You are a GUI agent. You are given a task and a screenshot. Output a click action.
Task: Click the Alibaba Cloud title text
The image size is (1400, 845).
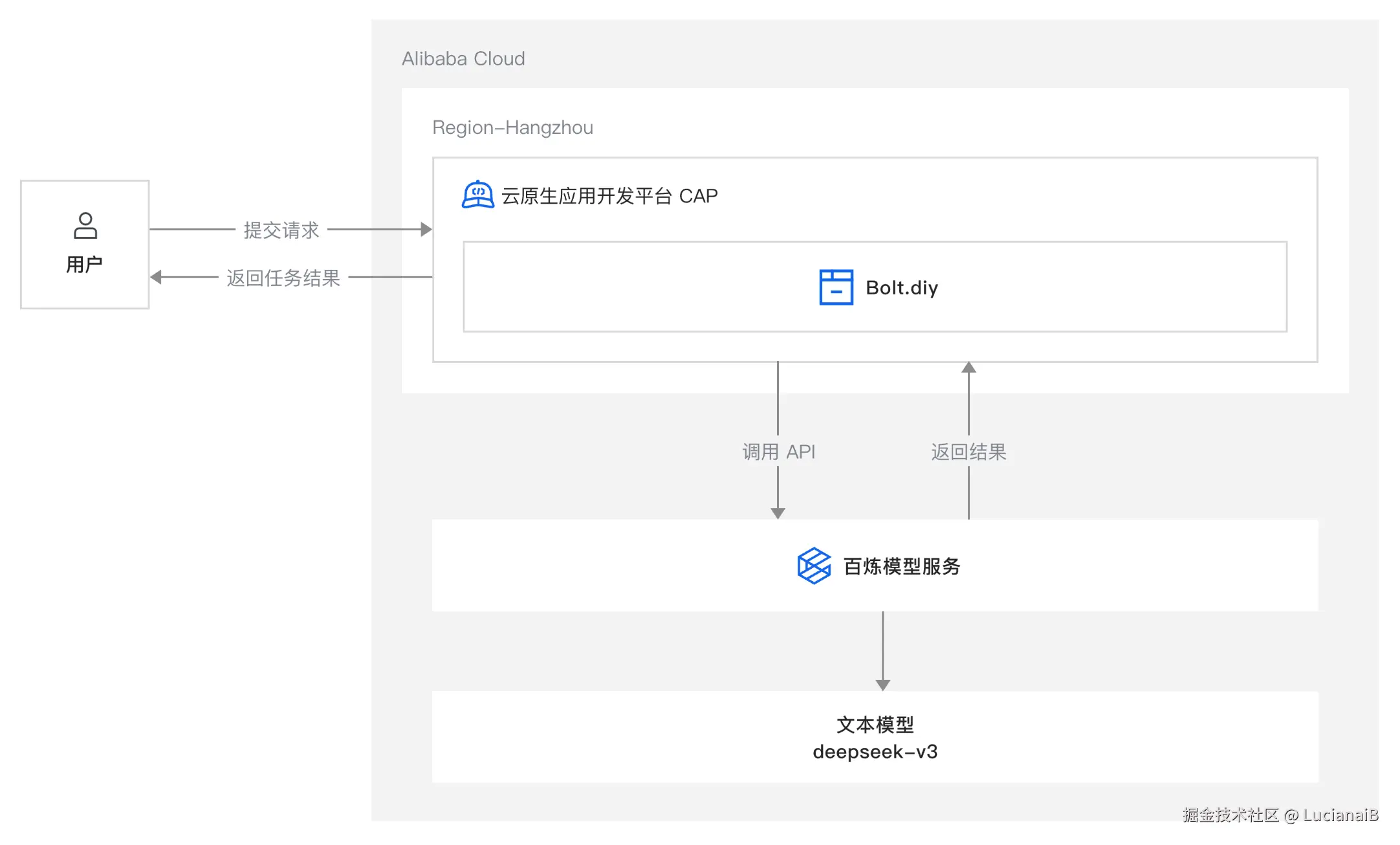[x=463, y=59]
